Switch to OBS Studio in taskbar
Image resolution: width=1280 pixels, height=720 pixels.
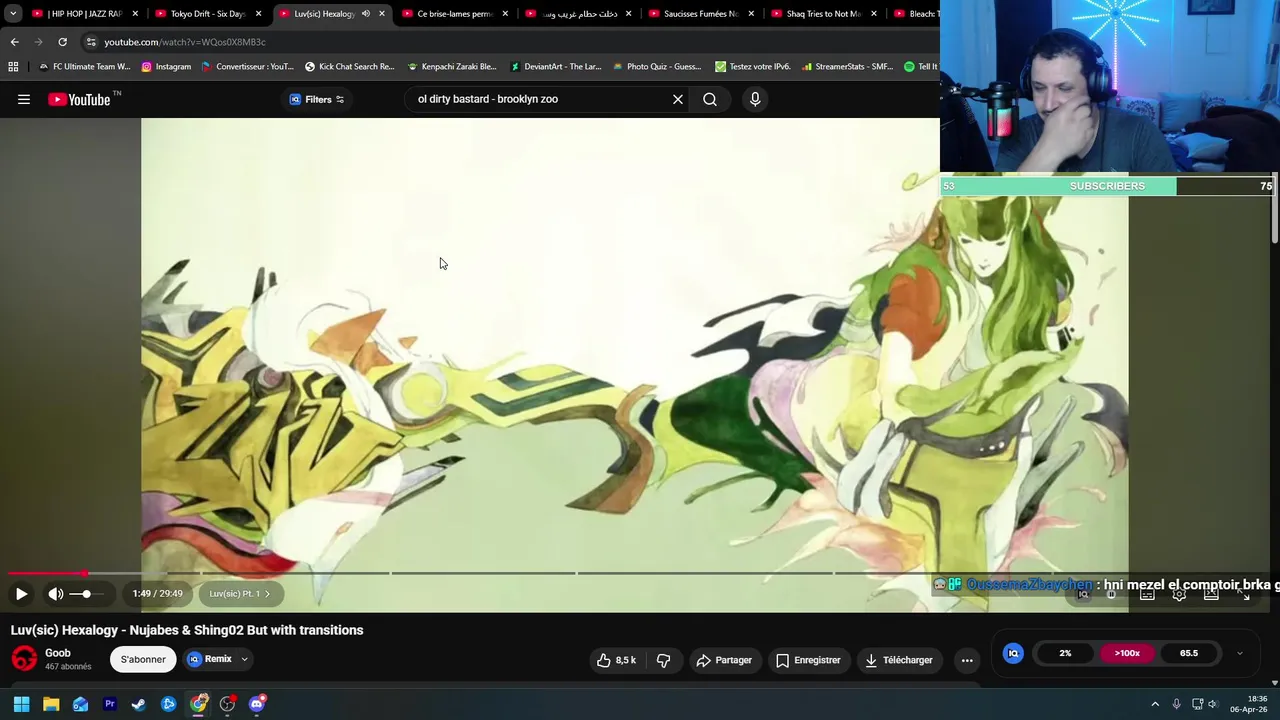coord(227,704)
